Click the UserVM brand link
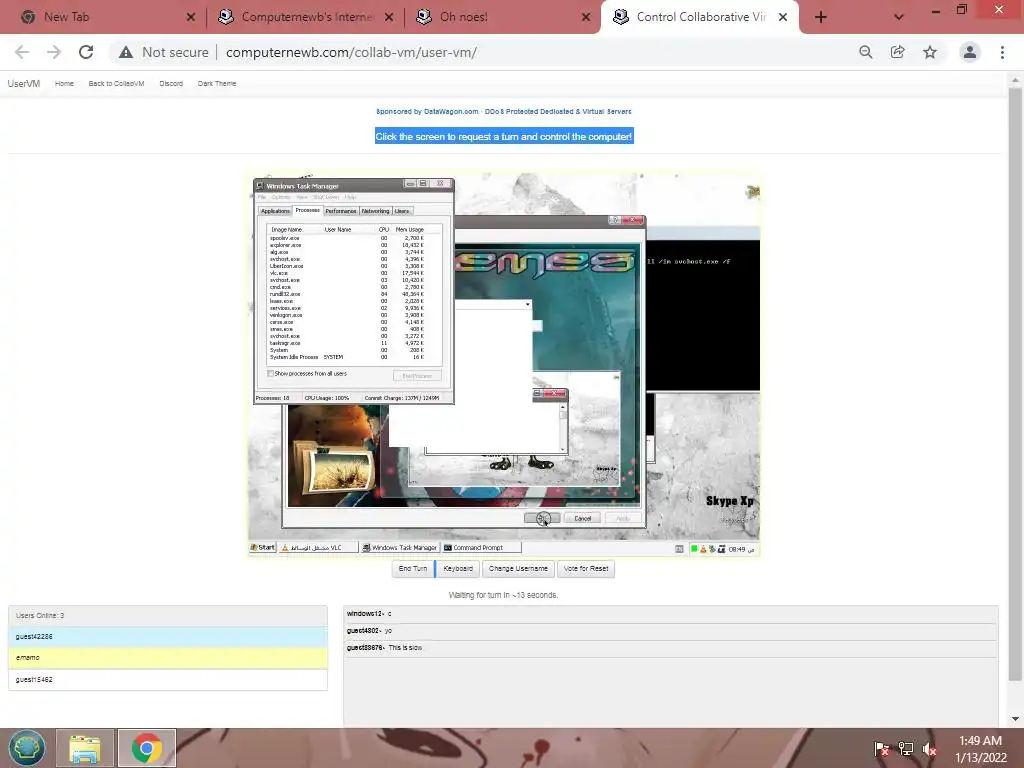Viewport: 1024px width, 768px height. coord(24,84)
